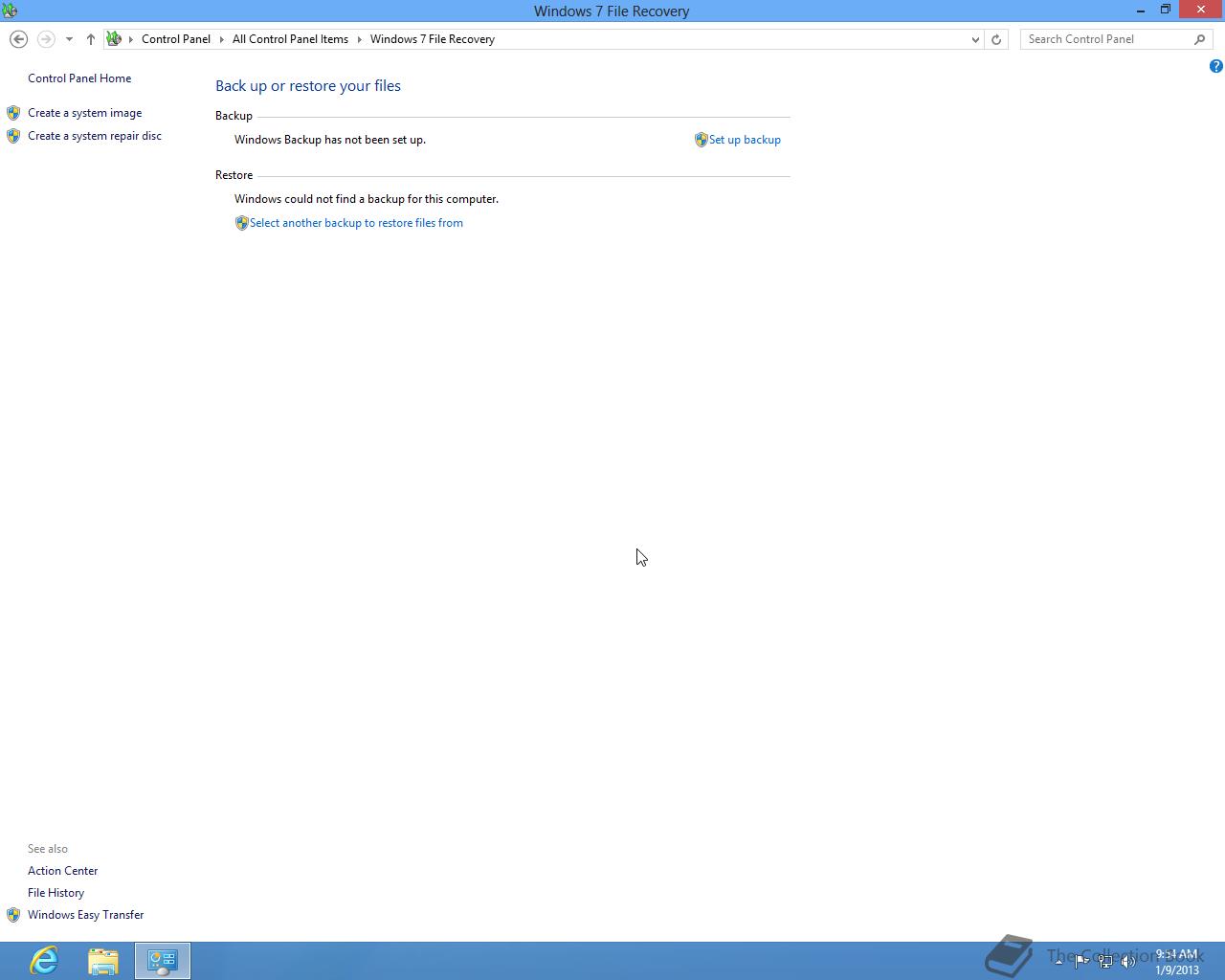Click Set up backup link
1225x980 pixels.
click(745, 140)
